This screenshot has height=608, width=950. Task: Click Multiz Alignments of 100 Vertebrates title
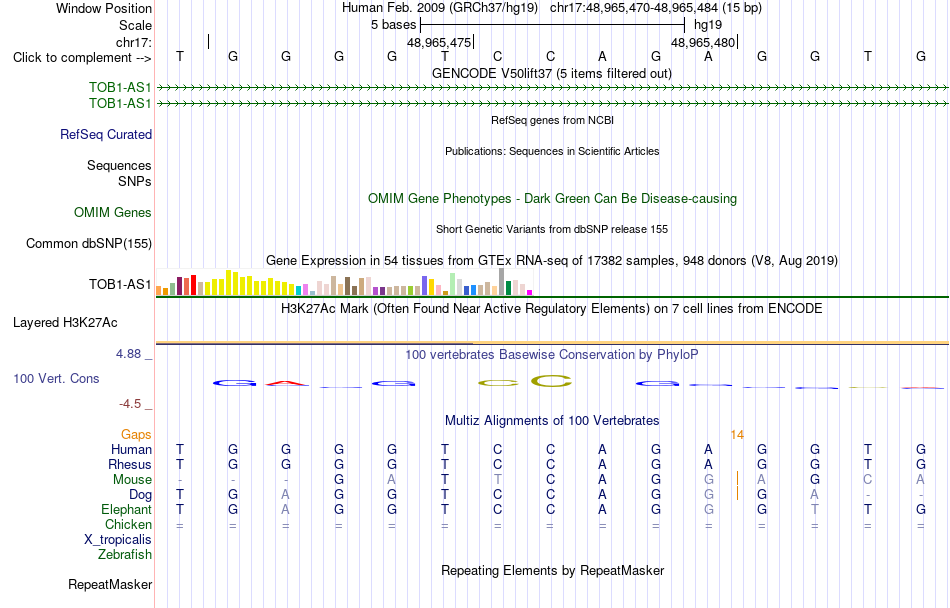(552, 420)
